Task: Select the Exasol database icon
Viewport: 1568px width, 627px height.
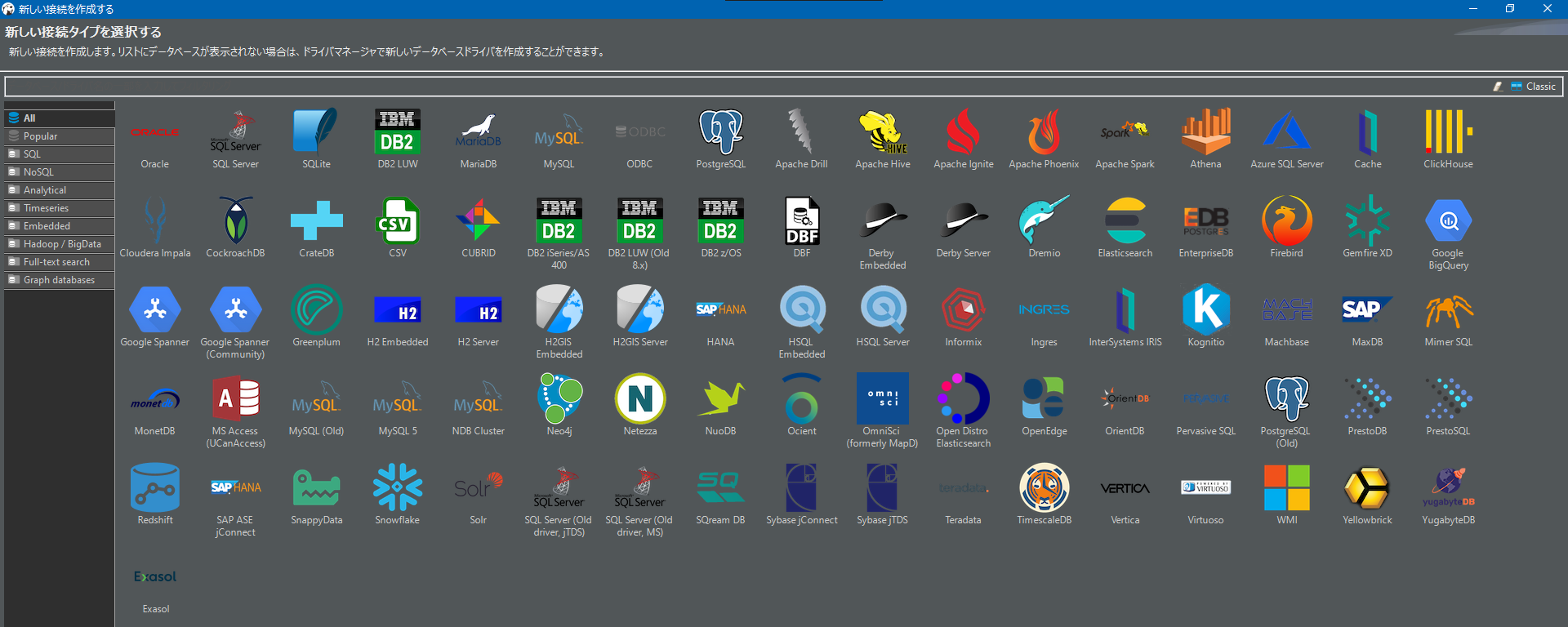Action: pyautogui.click(x=154, y=577)
